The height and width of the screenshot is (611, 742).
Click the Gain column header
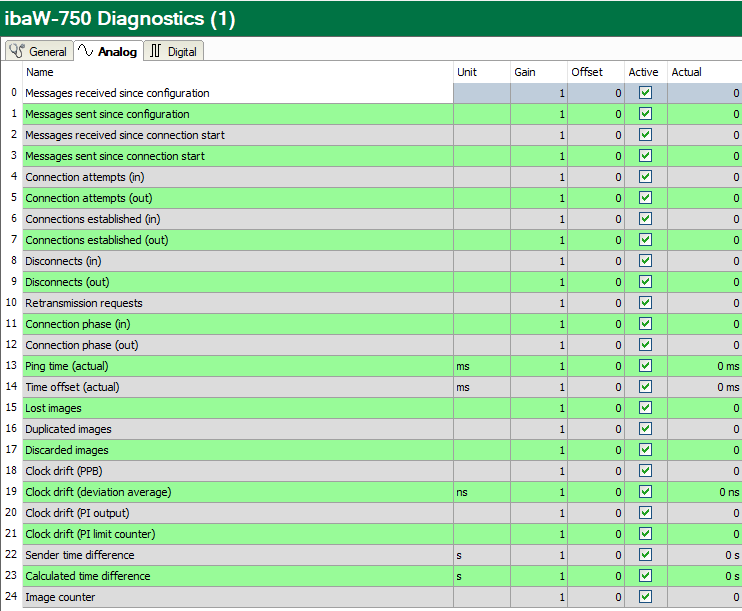tap(539, 72)
